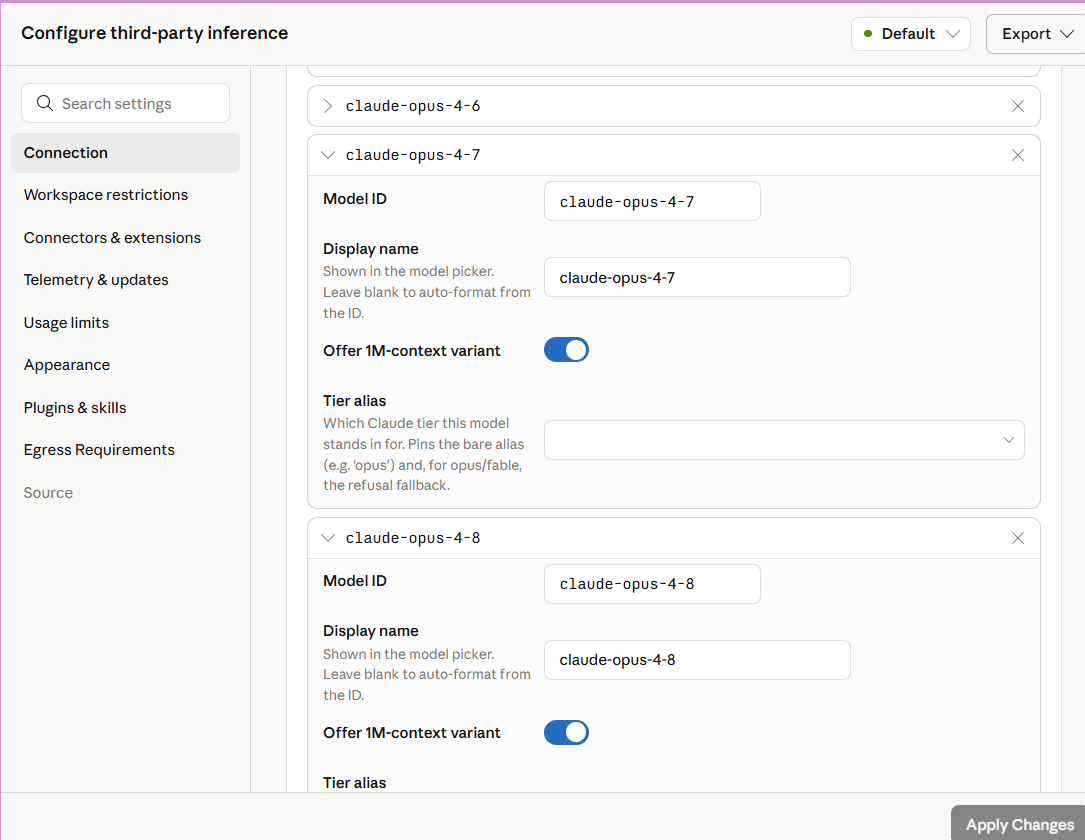Open Plugins & skills settings
Image resolution: width=1085 pixels, height=840 pixels.
75,408
